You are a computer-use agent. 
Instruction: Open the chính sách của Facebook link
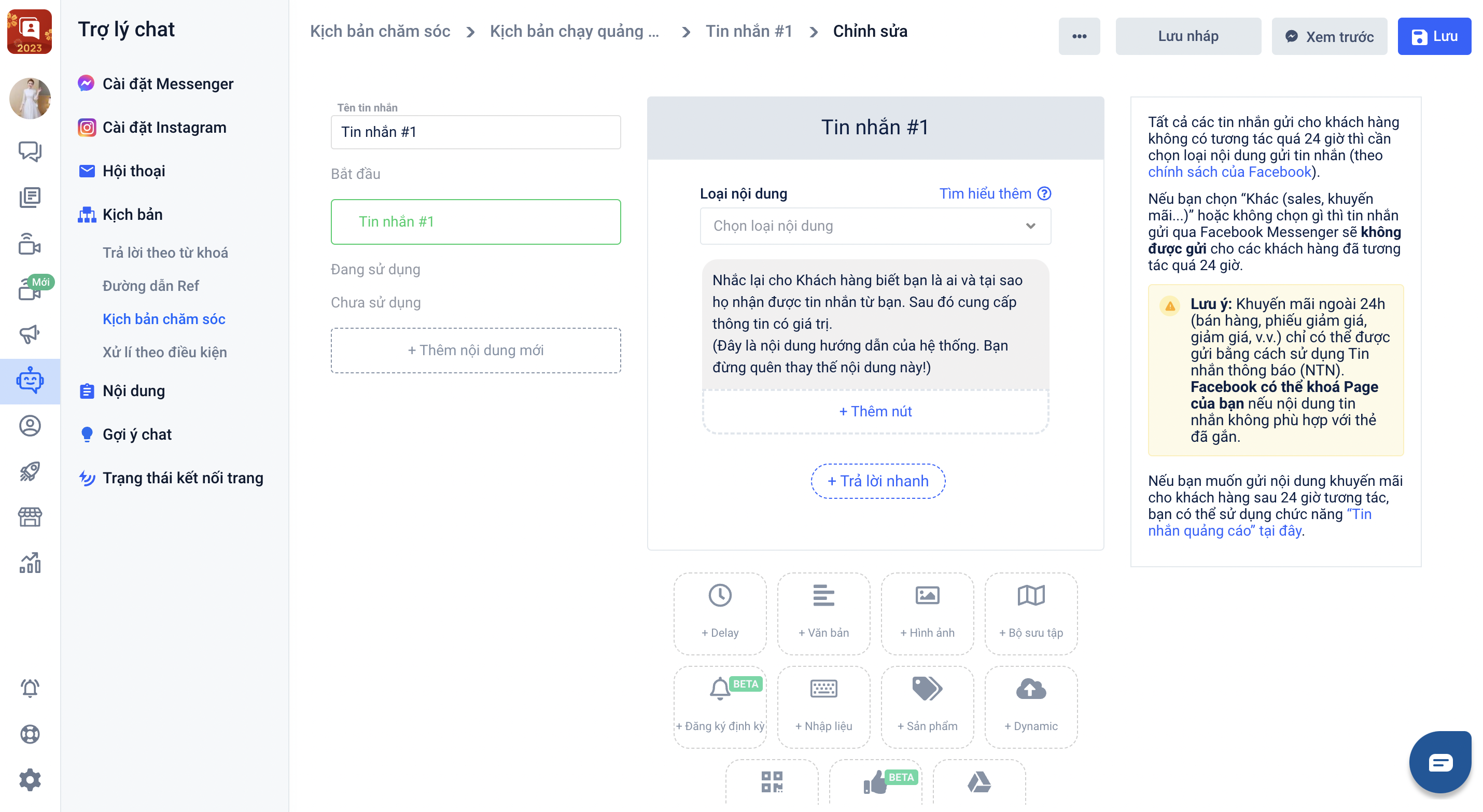[x=1229, y=172]
